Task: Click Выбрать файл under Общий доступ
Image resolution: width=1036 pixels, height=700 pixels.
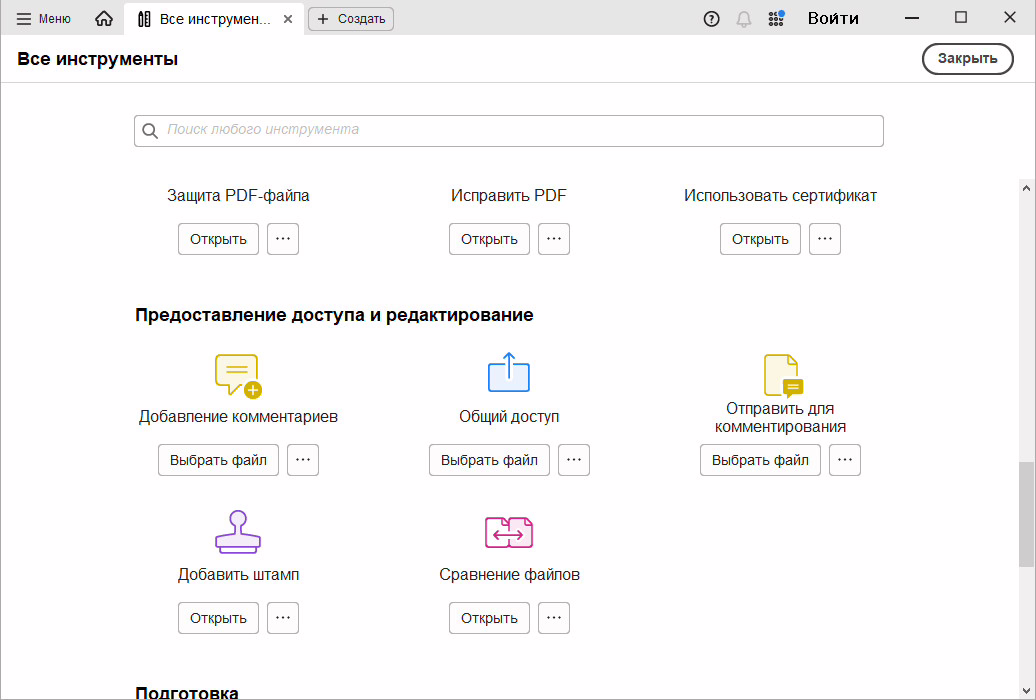Action: coord(489,460)
